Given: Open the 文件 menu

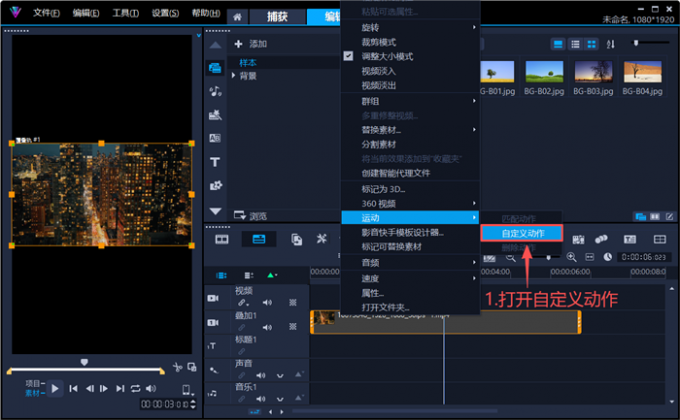Looking at the screenshot, I should click(46, 13).
